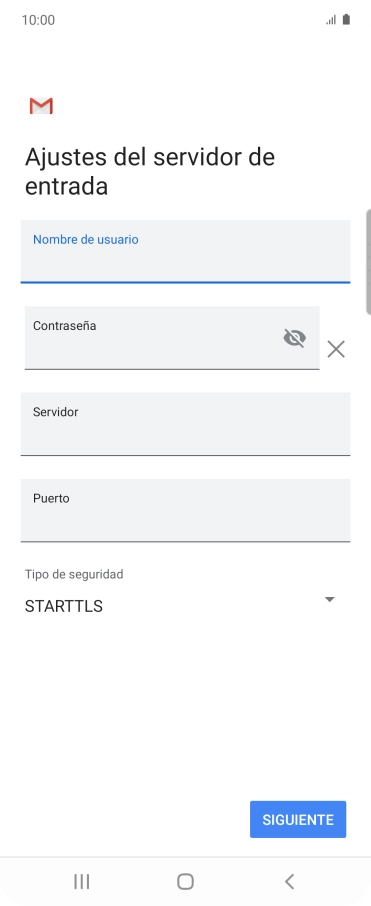This screenshot has height=906, width=371.
Task: Tap the signal strength status icon
Action: (331, 20)
